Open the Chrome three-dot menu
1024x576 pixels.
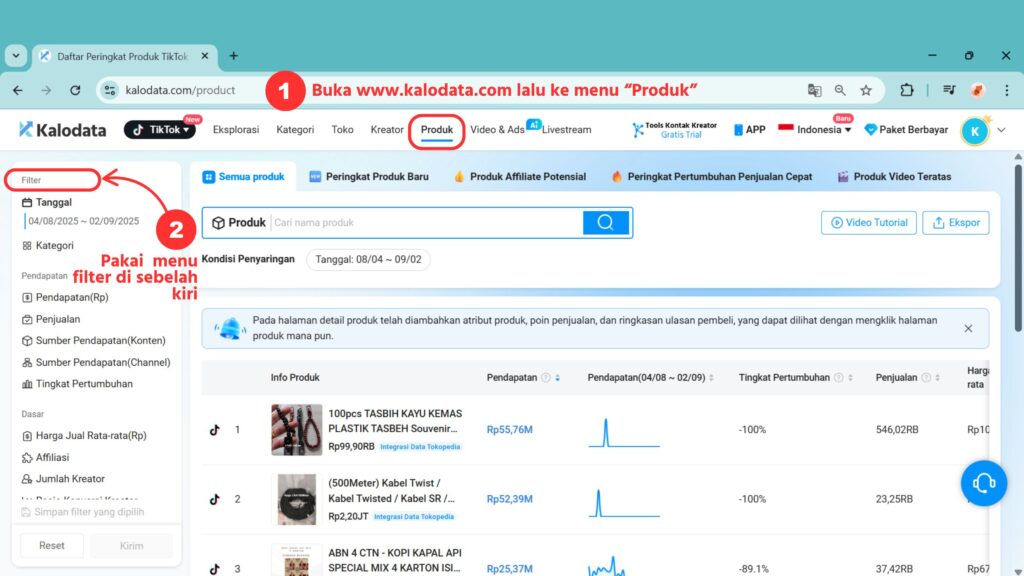(1006, 90)
